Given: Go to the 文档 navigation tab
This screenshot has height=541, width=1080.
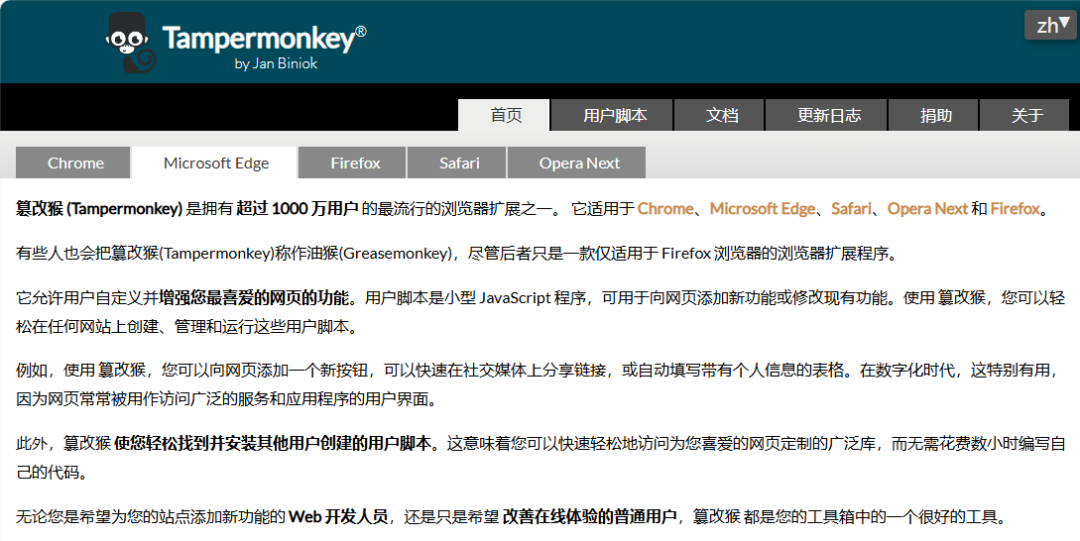Looking at the screenshot, I should tap(720, 115).
